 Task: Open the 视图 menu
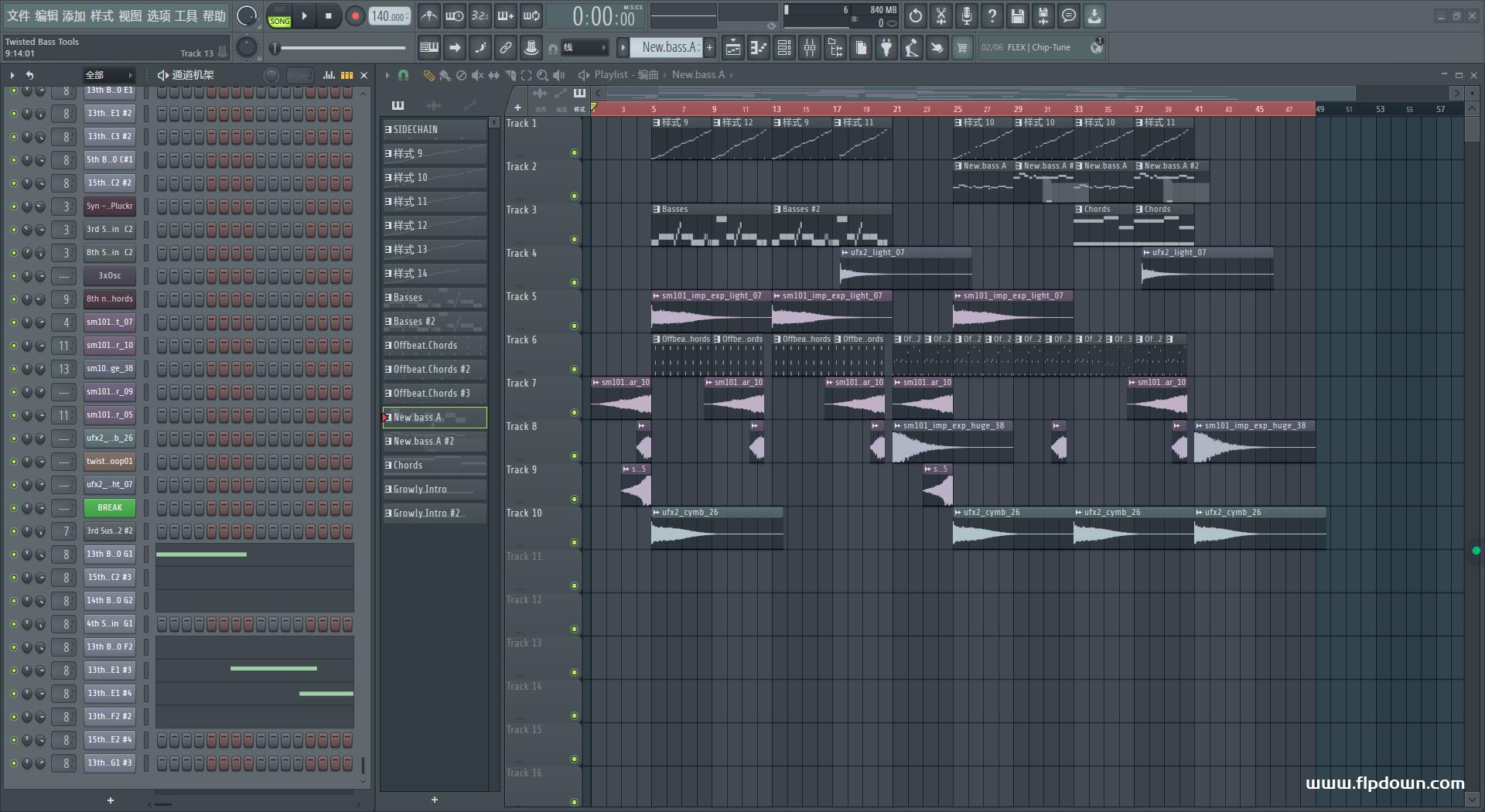click(130, 15)
